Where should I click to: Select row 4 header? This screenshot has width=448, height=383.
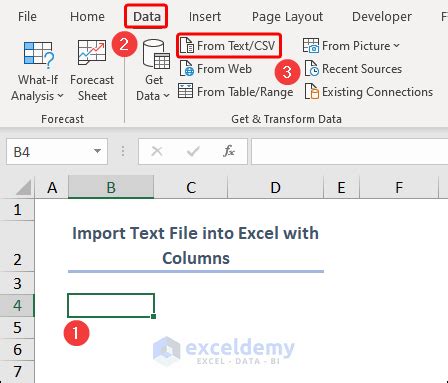[x=17, y=305]
